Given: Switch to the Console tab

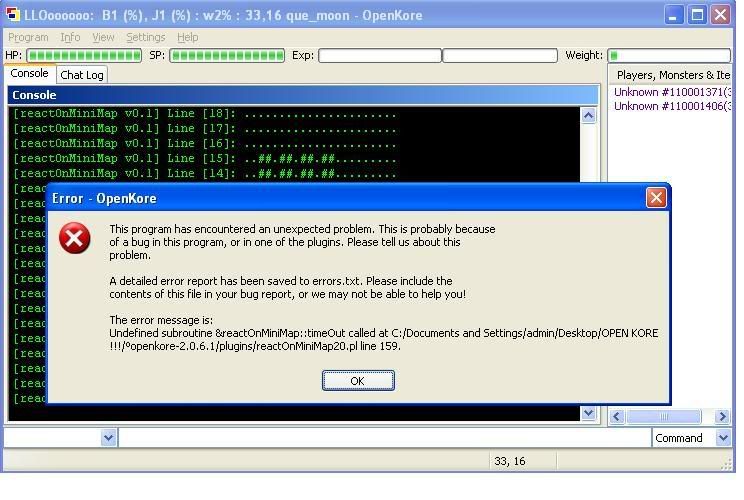Looking at the screenshot, I should point(29,74).
